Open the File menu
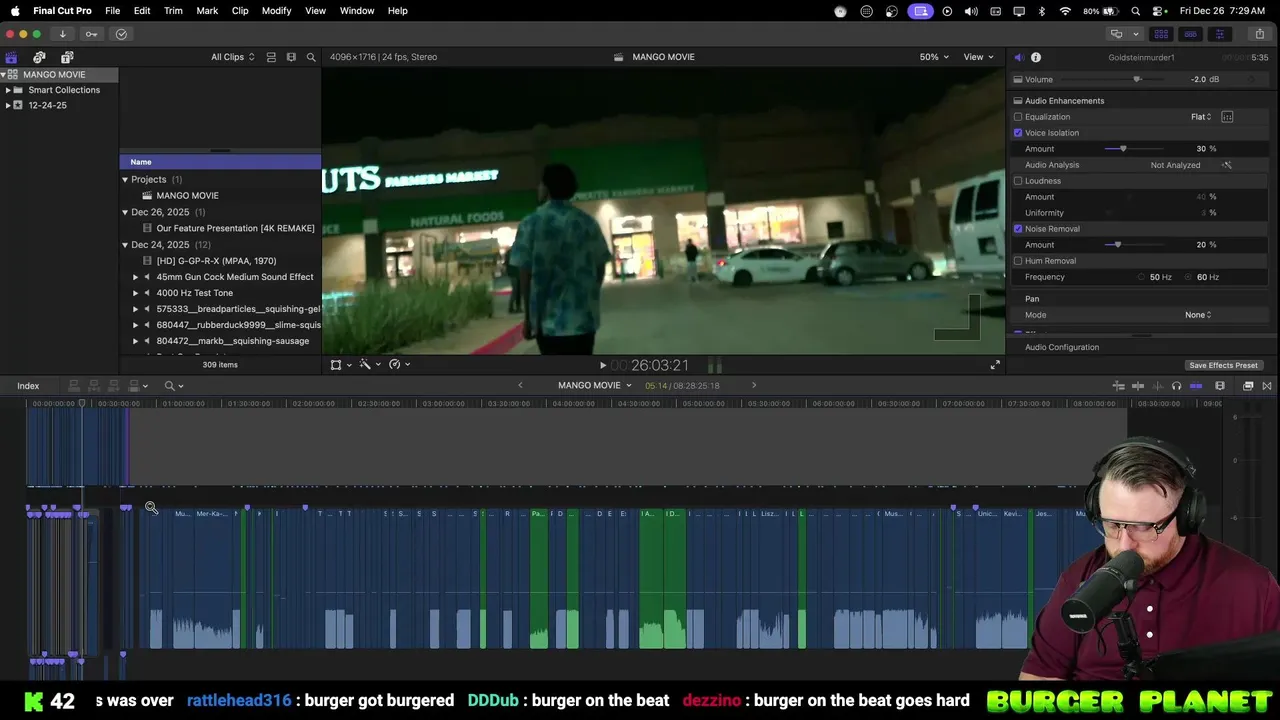The image size is (1280, 720). [x=113, y=11]
